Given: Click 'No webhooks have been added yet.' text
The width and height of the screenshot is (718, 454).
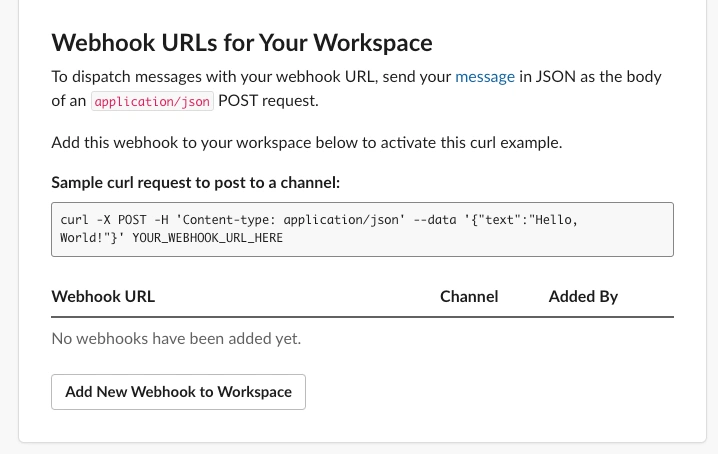Looking at the screenshot, I should point(176,339).
